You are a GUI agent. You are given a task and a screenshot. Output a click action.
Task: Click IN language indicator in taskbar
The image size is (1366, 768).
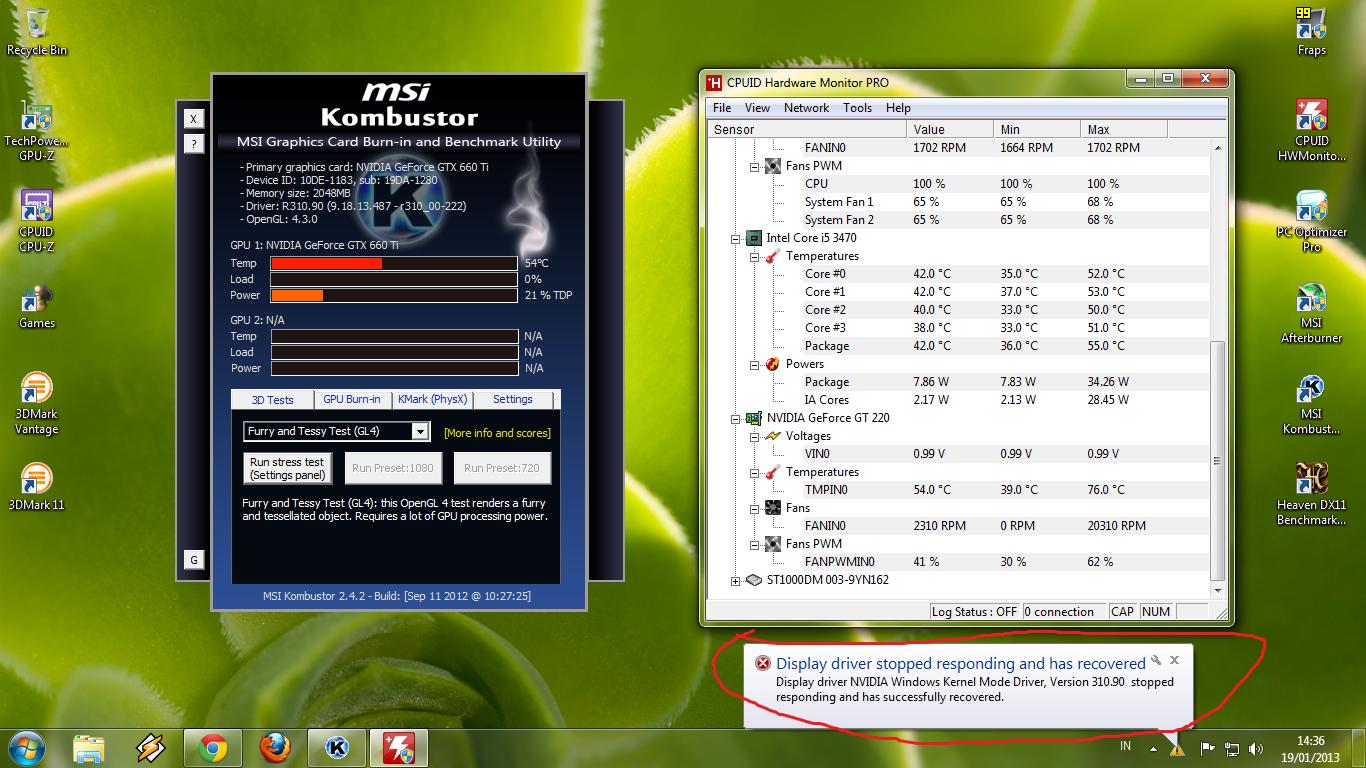click(x=1125, y=746)
